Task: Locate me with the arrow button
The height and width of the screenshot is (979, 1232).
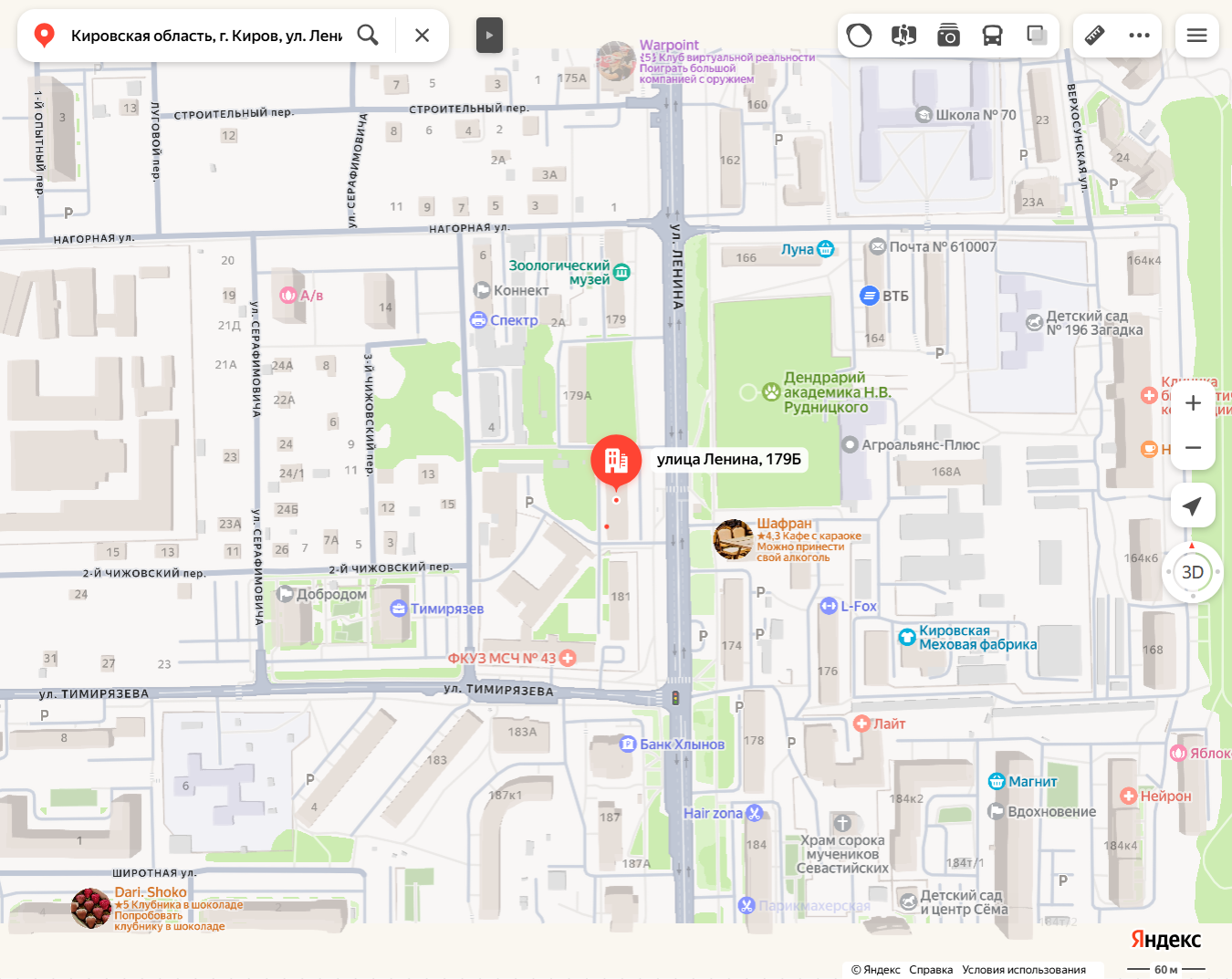Action: pos(1193,505)
